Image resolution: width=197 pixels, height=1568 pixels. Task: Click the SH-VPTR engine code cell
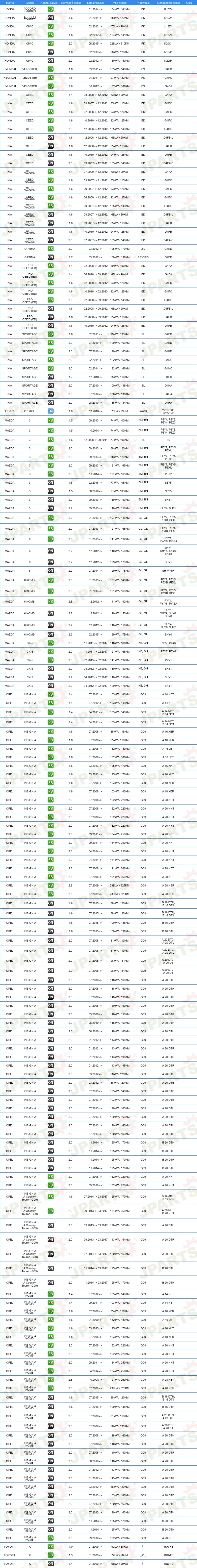168,571
